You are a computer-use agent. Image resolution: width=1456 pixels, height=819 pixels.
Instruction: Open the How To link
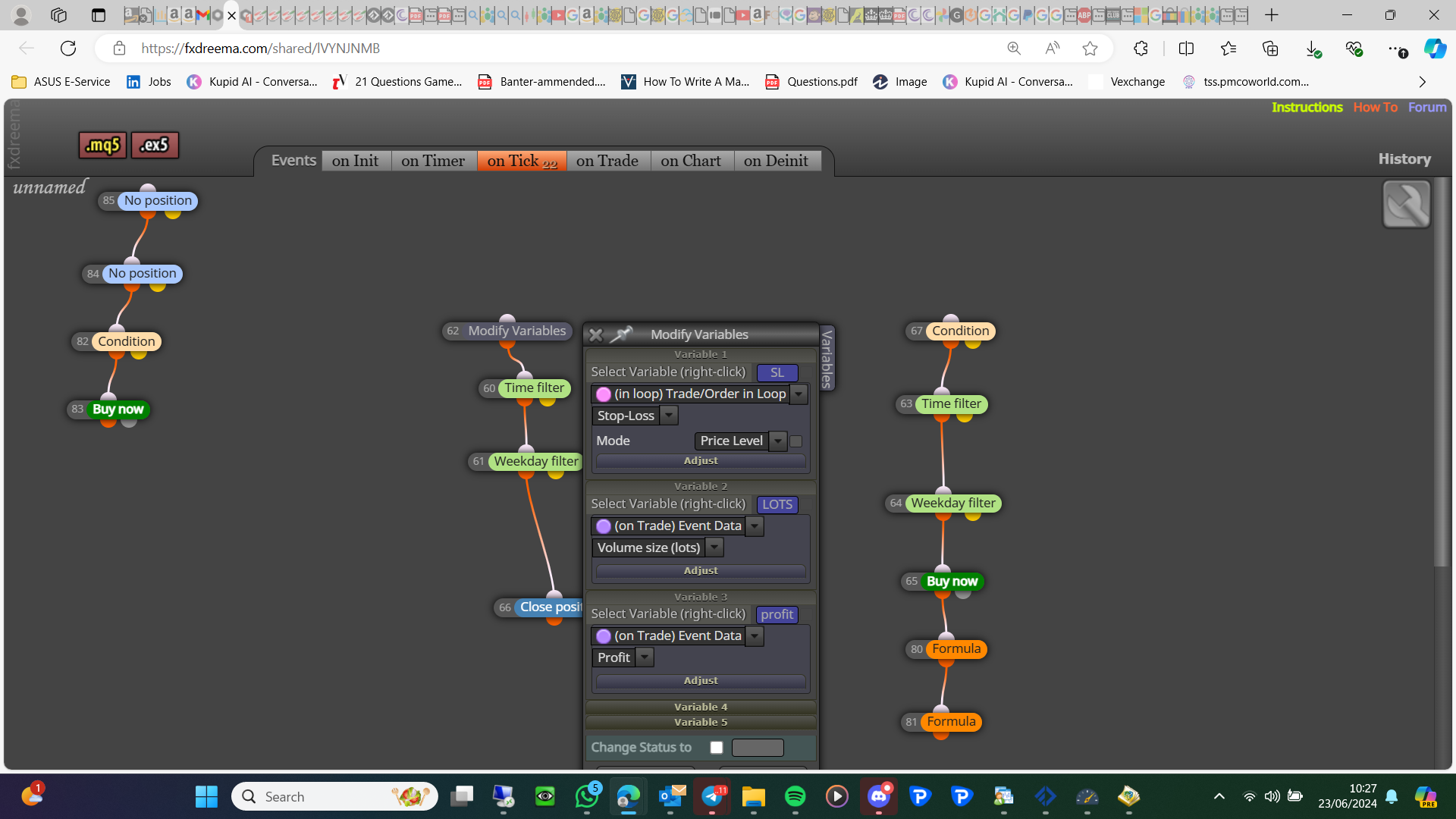[1376, 108]
